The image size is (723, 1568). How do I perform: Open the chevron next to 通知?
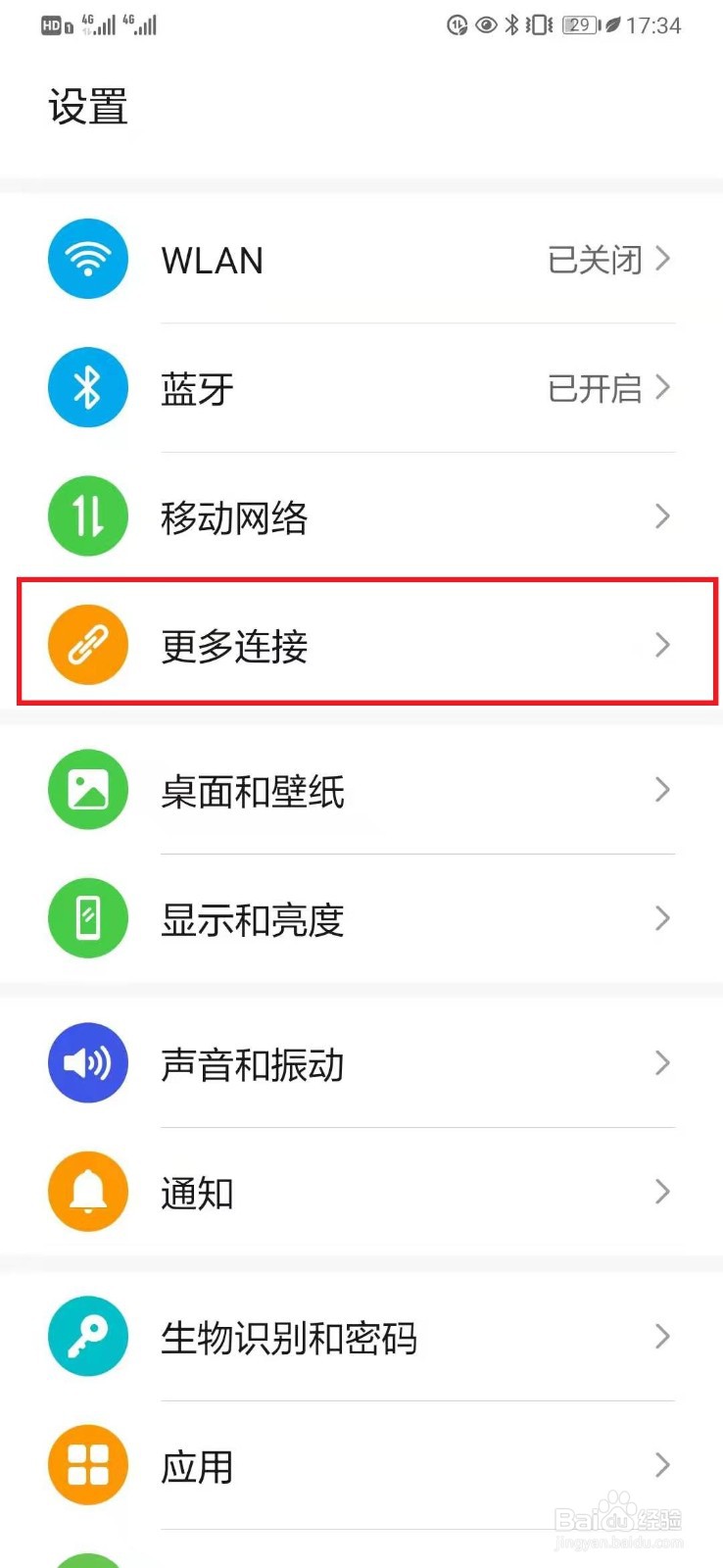(663, 1192)
